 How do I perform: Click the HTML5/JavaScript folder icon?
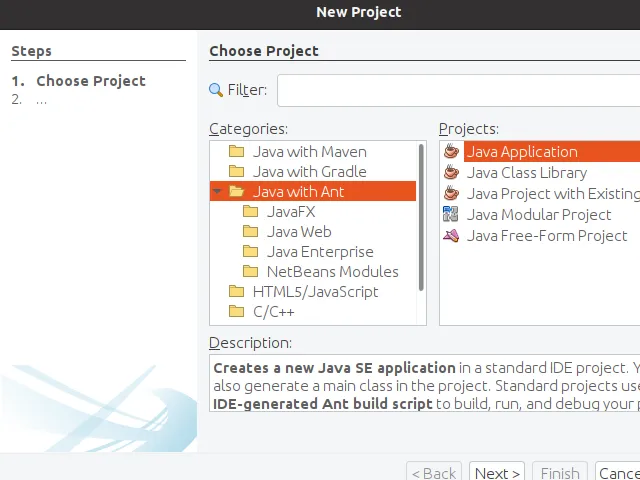coord(236,291)
